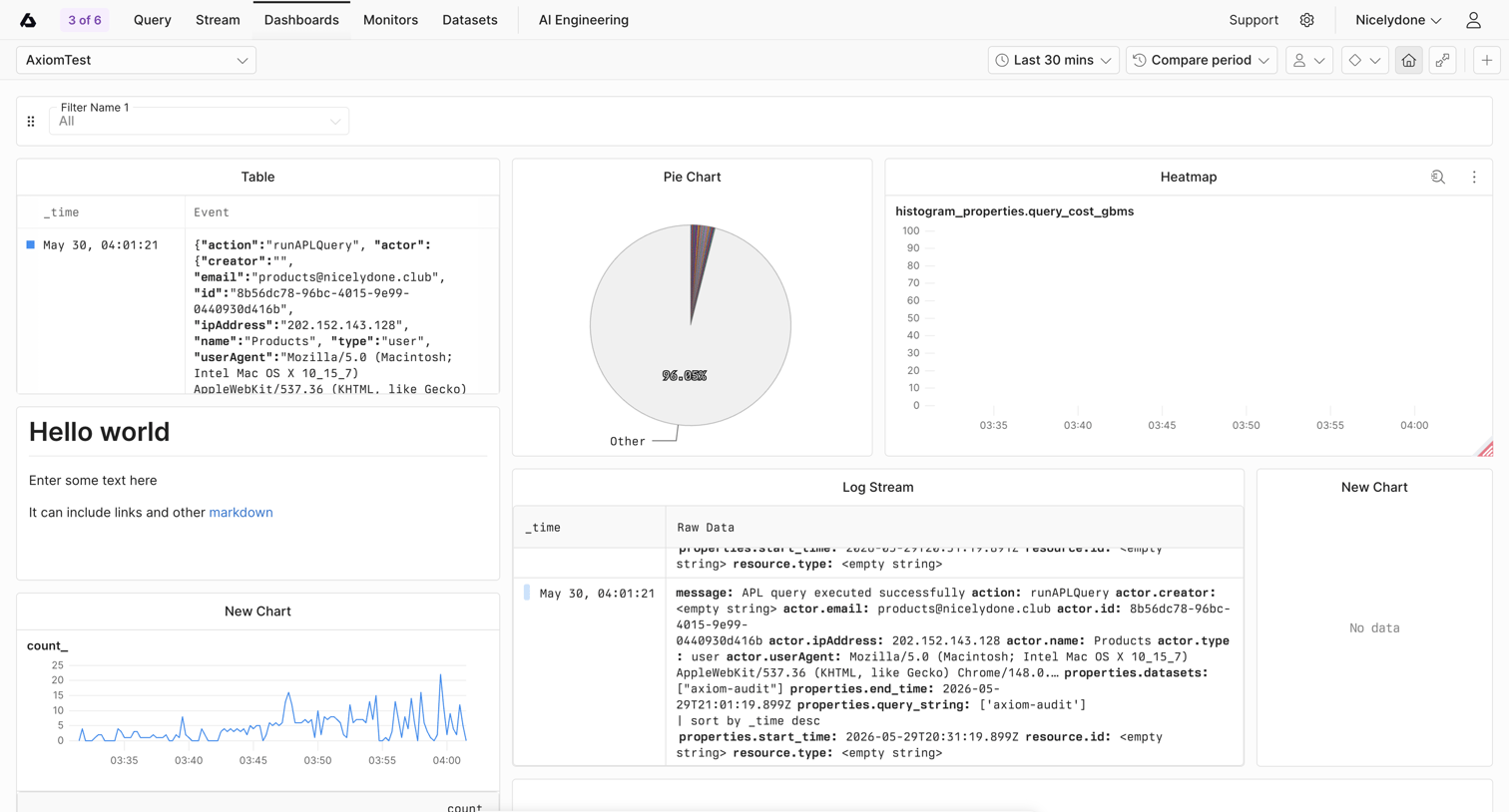Viewport: 1509px width, 812px height.
Task: Click the light-blue Log Stream row marker
Action: coord(527,593)
